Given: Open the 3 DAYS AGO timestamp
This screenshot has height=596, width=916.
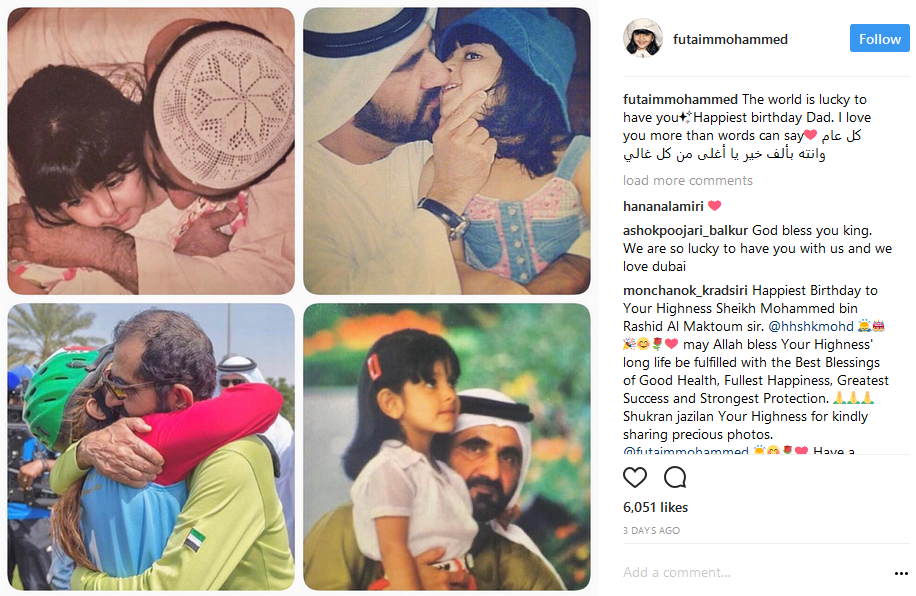Looking at the screenshot, I should coord(651,531).
